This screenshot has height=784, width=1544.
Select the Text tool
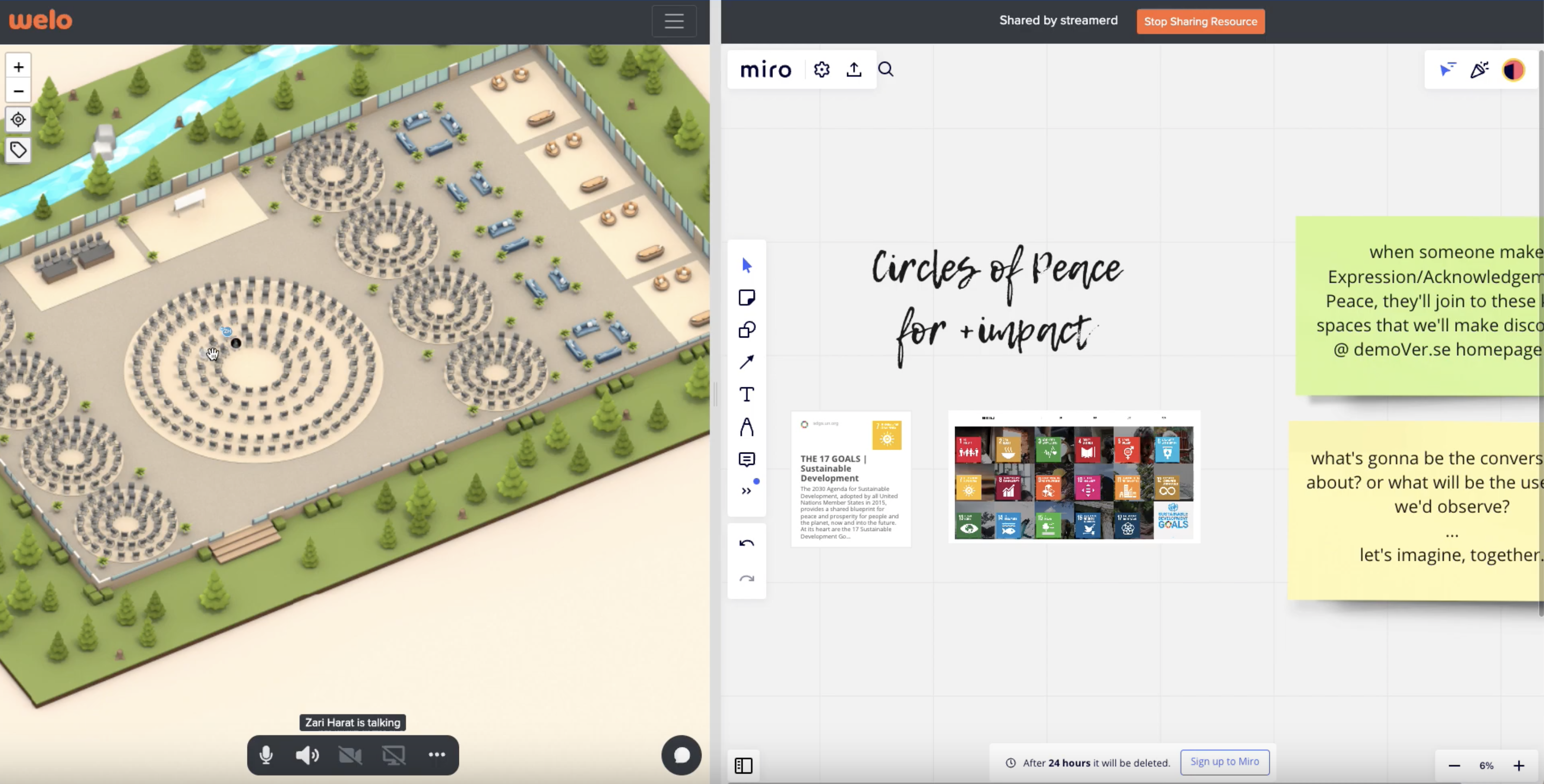(x=746, y=395)
